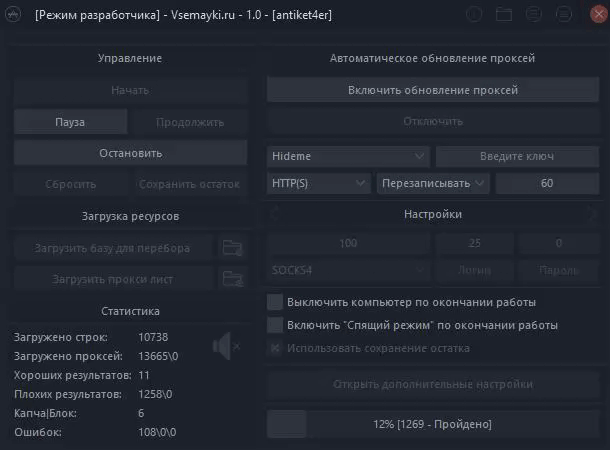Click the Пауза button
Image resolution: width=610 pixels, height=450 pixels.
70,122
